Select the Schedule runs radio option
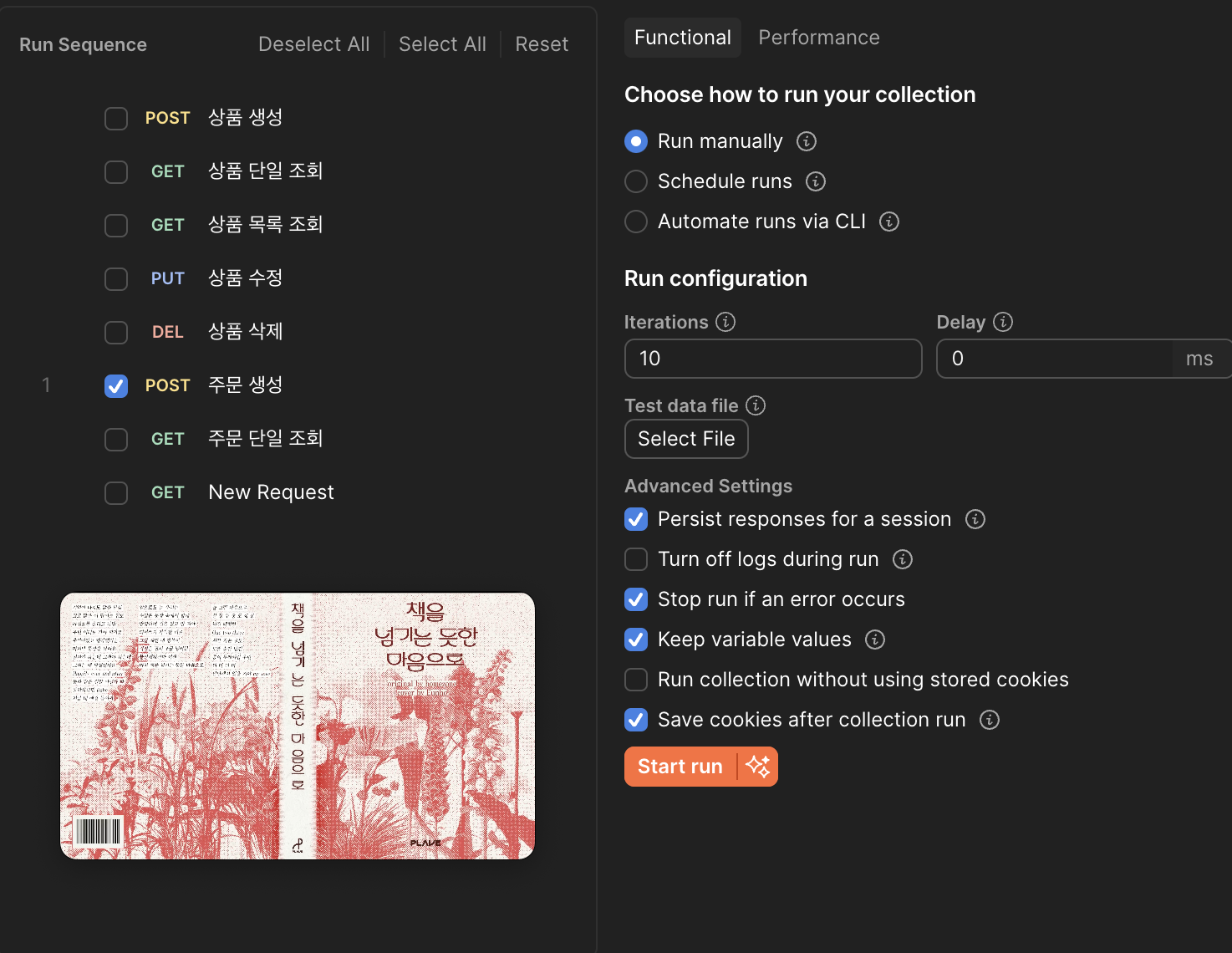Screen dimensions: 1232x953 636,181
